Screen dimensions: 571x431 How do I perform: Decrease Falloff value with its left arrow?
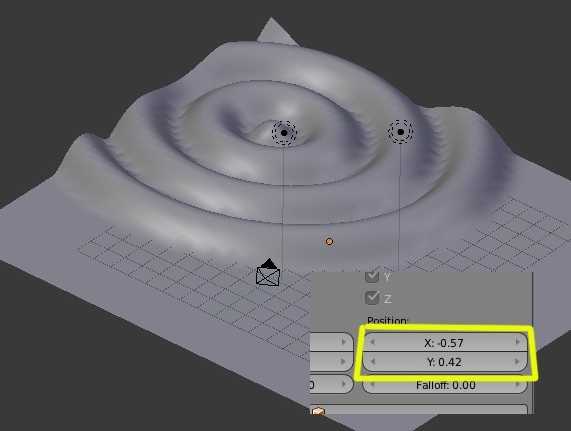[372, 384]
